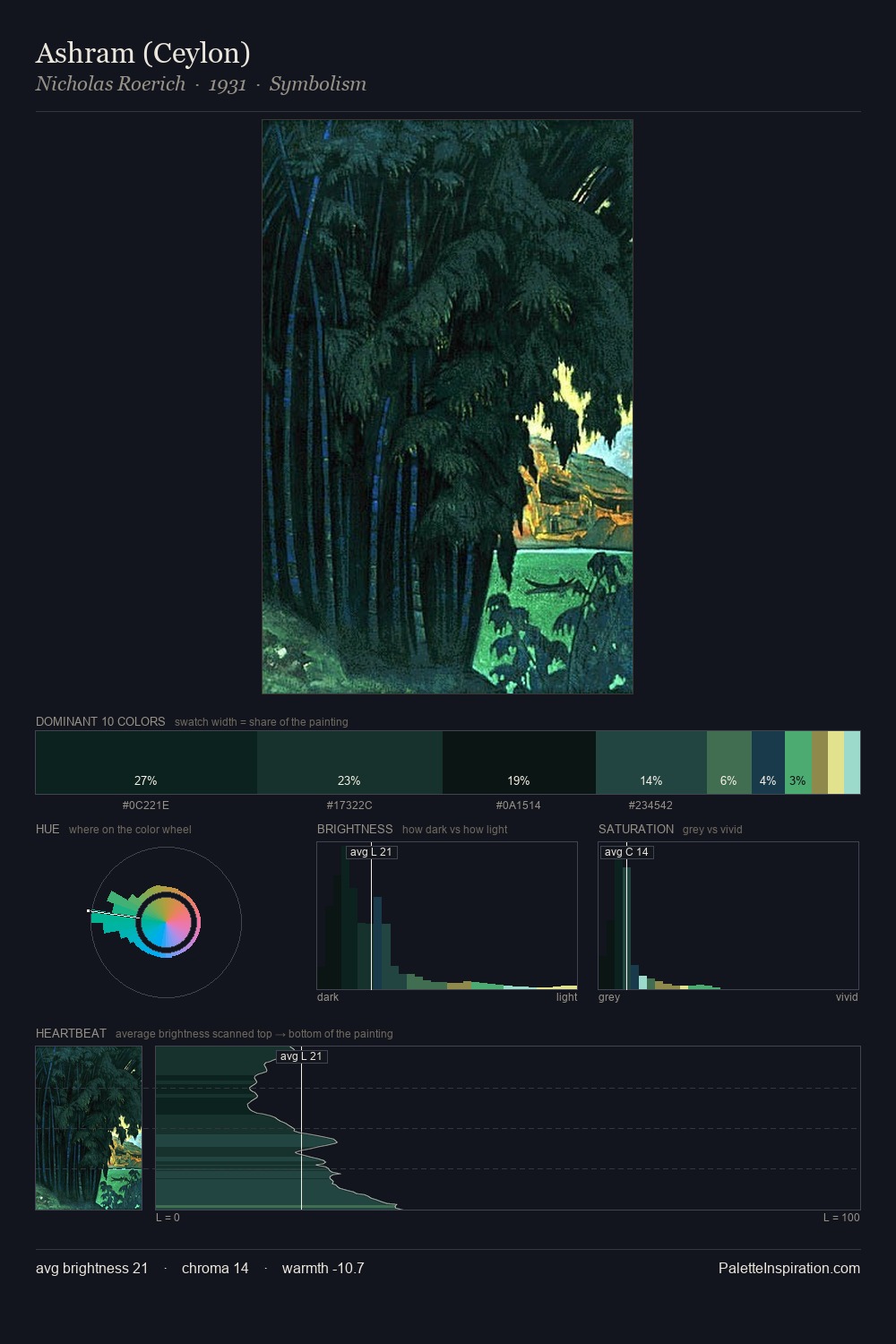Click hex code #0A1514

519,806
